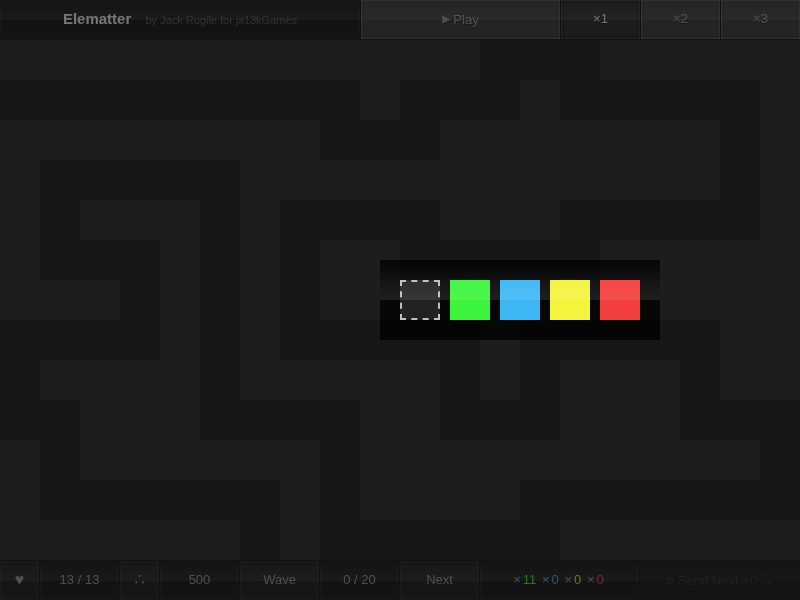Click the Next label in status bar
The height and width of the screenshot is (600, 800).
(440, 580)
